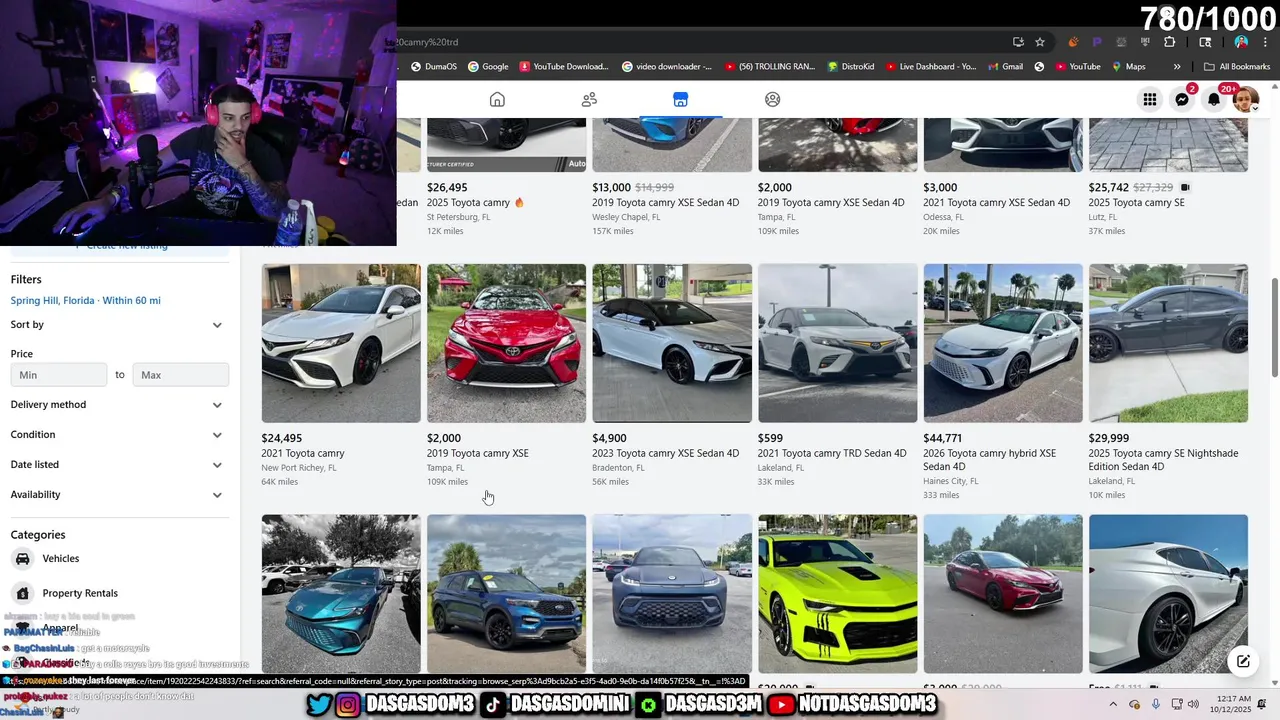Open All Bookmarks folder
The image size is (1280, 720).
[1237, 67]
